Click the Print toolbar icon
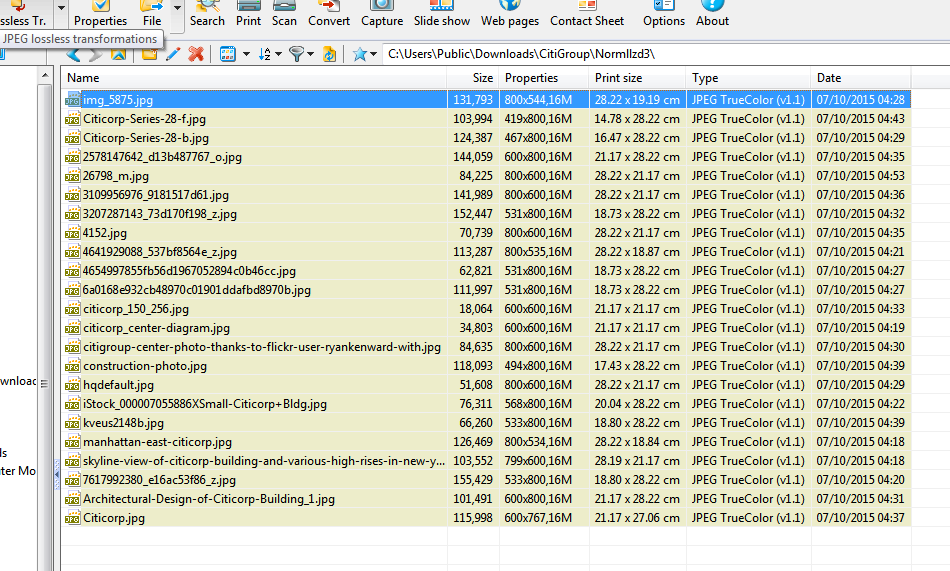 tap(248, 14)
